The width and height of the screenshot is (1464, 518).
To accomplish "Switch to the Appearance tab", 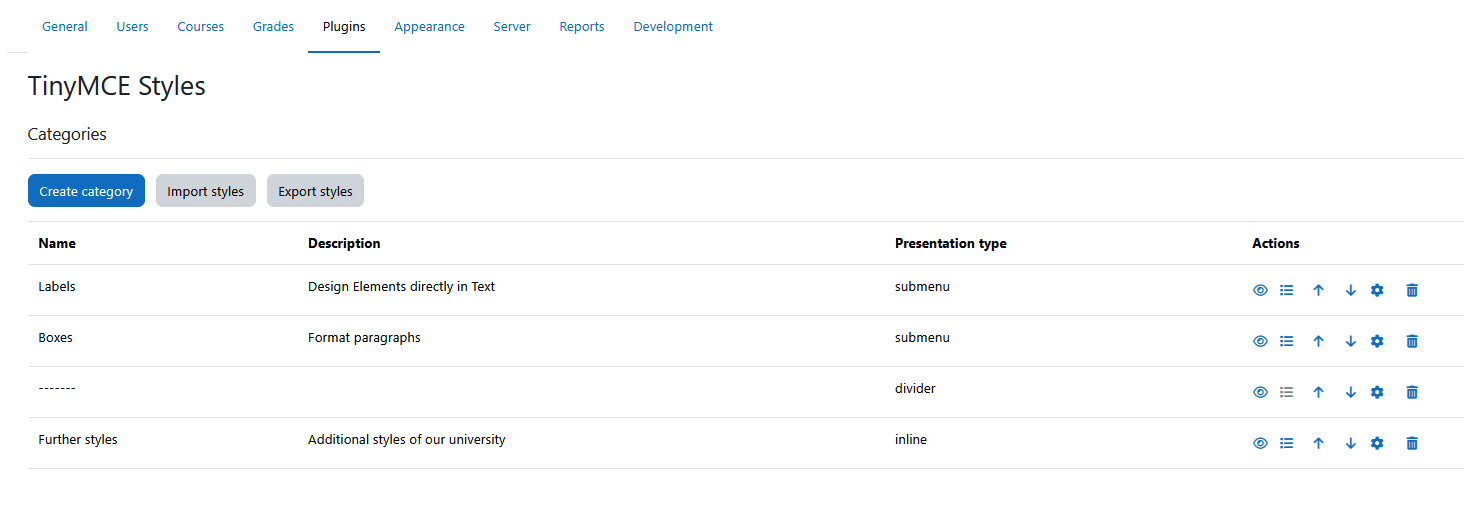I will 429,27.
